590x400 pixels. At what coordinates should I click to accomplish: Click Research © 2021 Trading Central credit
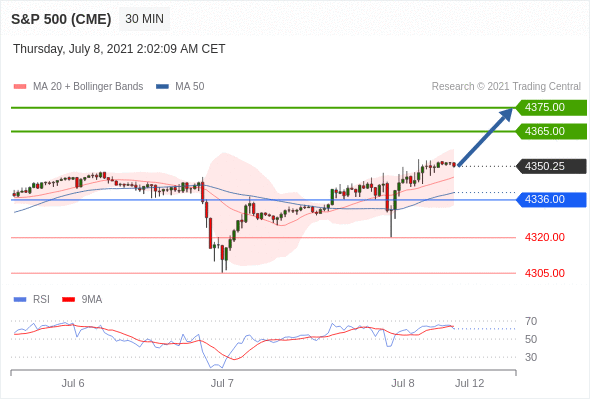506,87
